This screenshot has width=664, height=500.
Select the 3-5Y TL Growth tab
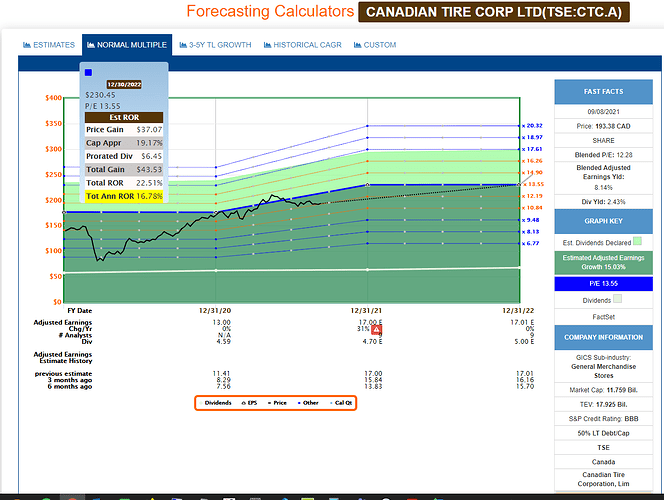pyautogui.click(x=214, y=45)
